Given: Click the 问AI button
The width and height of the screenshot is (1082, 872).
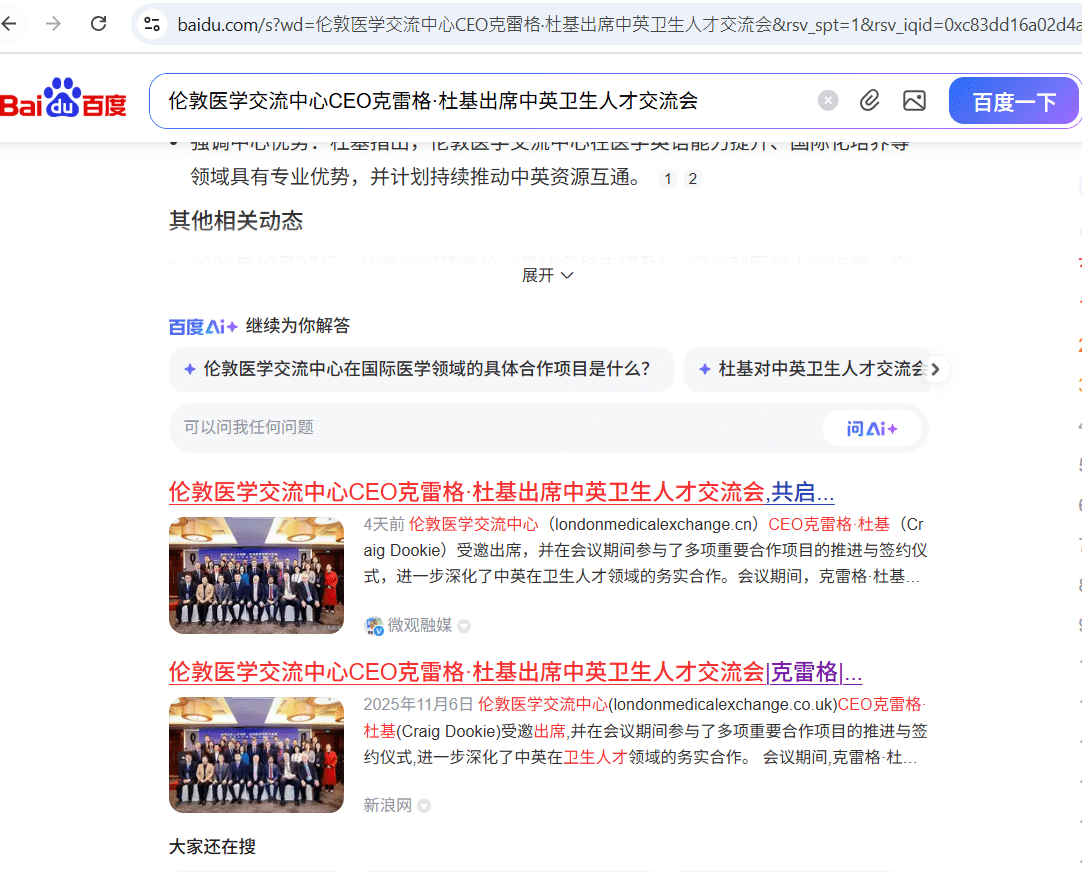Looking at the screenshot, I should tap(871, 428).
